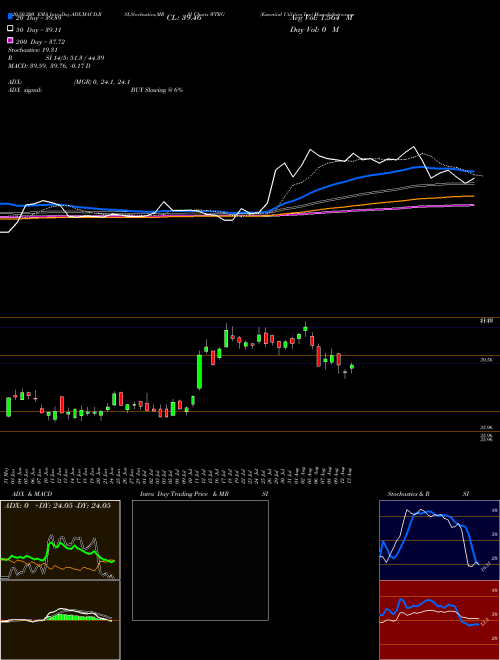Click the thick green ADX line in panel
Viewport: 500px width, 660px height.
point(57,553)
